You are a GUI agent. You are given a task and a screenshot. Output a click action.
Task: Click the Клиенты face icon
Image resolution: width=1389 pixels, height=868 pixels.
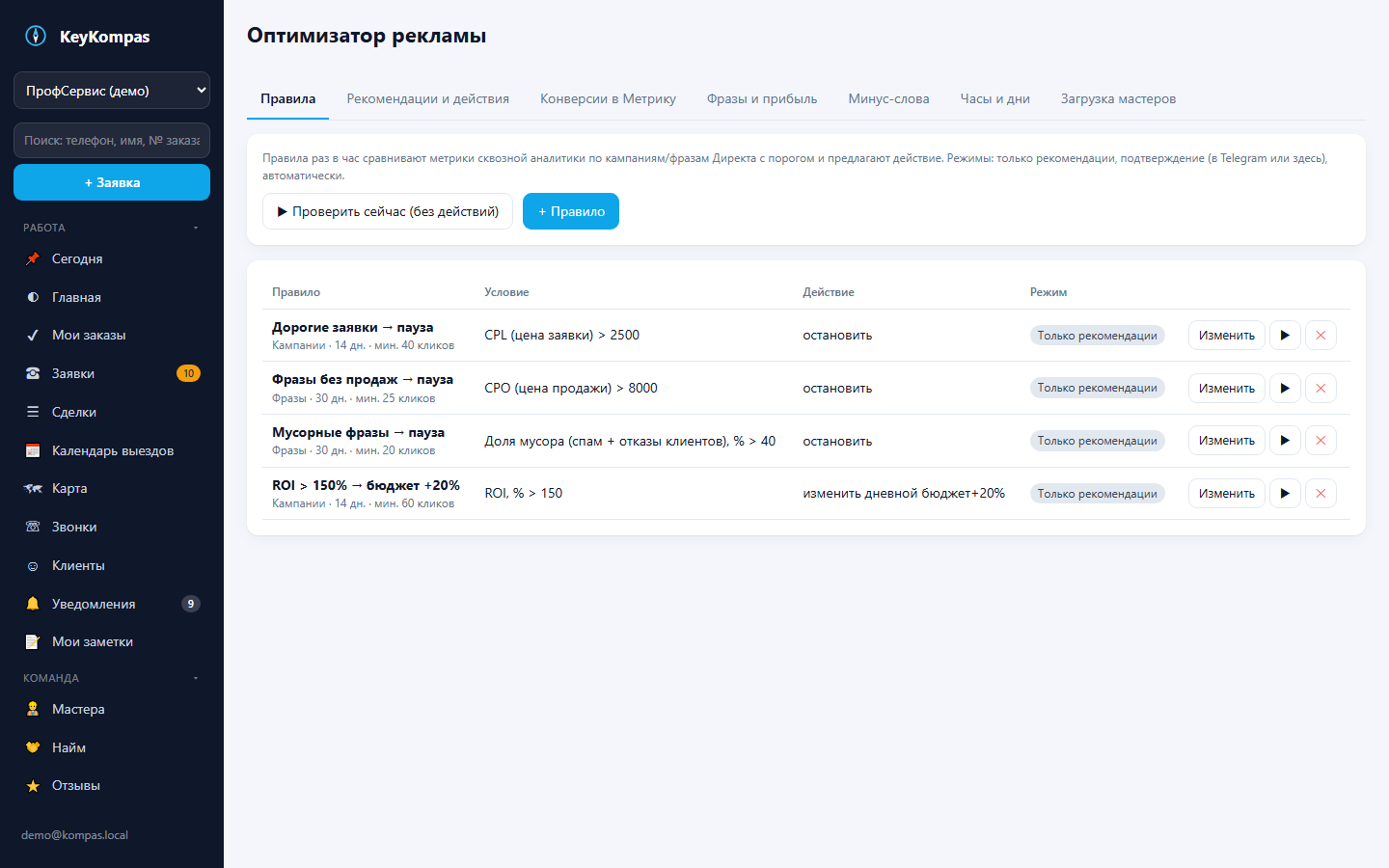click(x=33, y=565)
